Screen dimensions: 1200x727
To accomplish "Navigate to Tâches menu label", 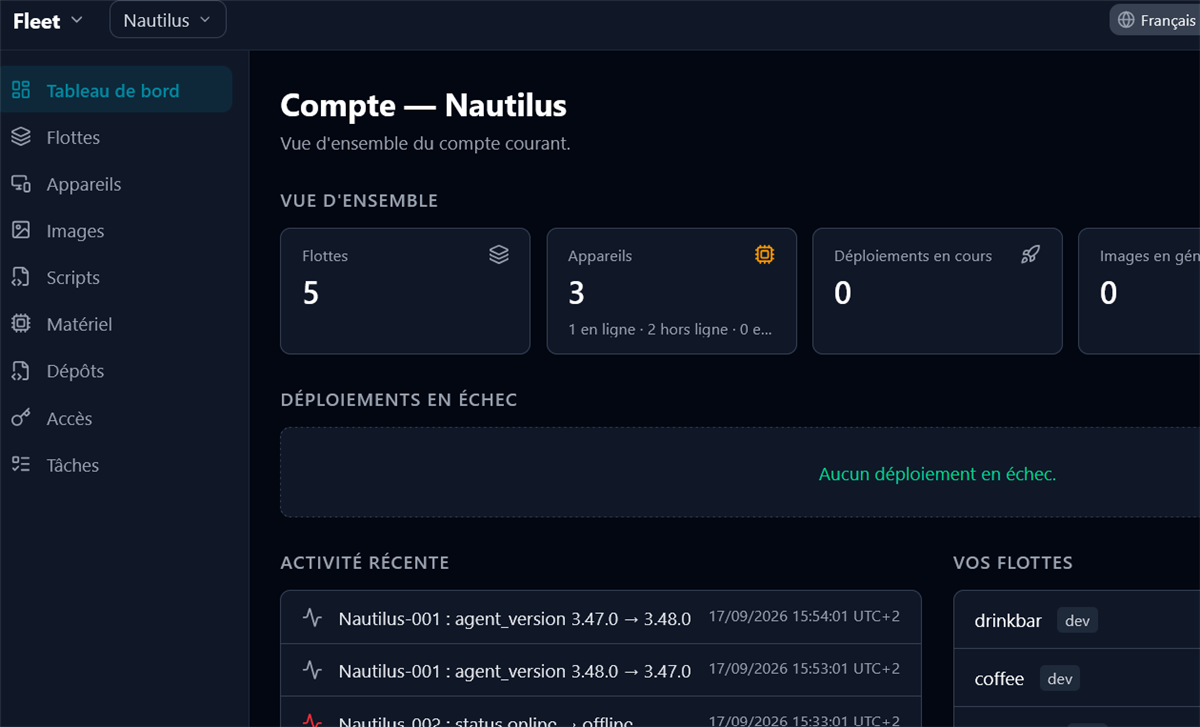I will coord(73,465).
